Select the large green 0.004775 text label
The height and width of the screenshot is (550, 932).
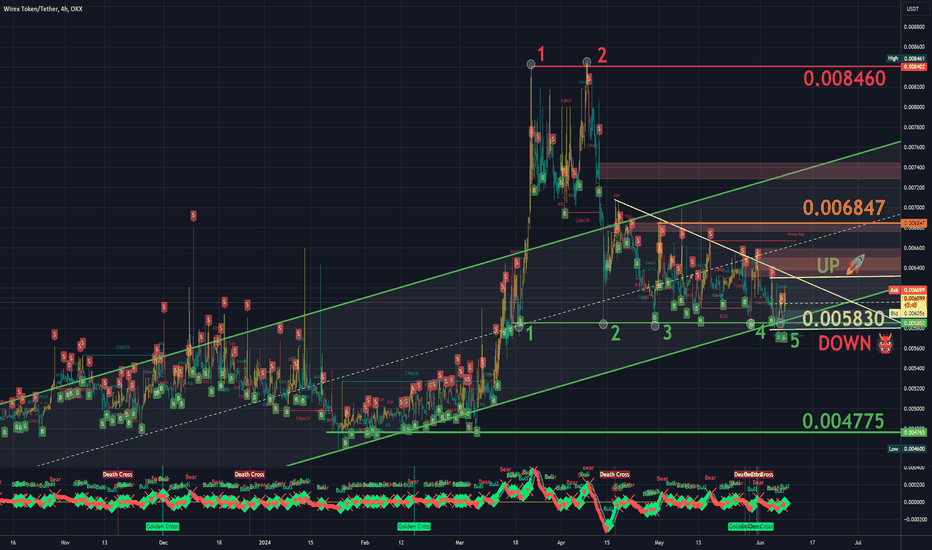pyautogui.click(x=843, y=421)
